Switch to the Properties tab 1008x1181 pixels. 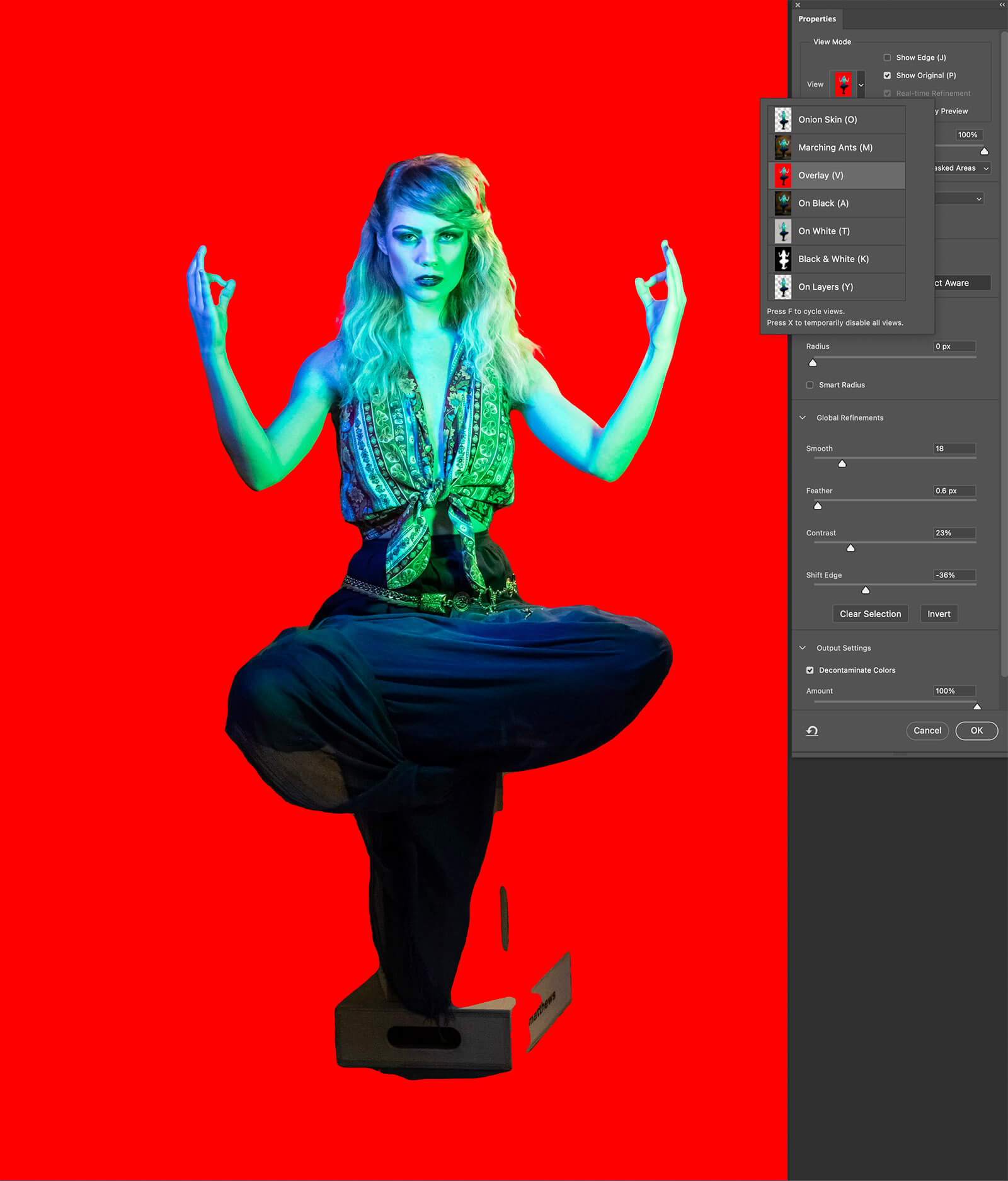816,19
